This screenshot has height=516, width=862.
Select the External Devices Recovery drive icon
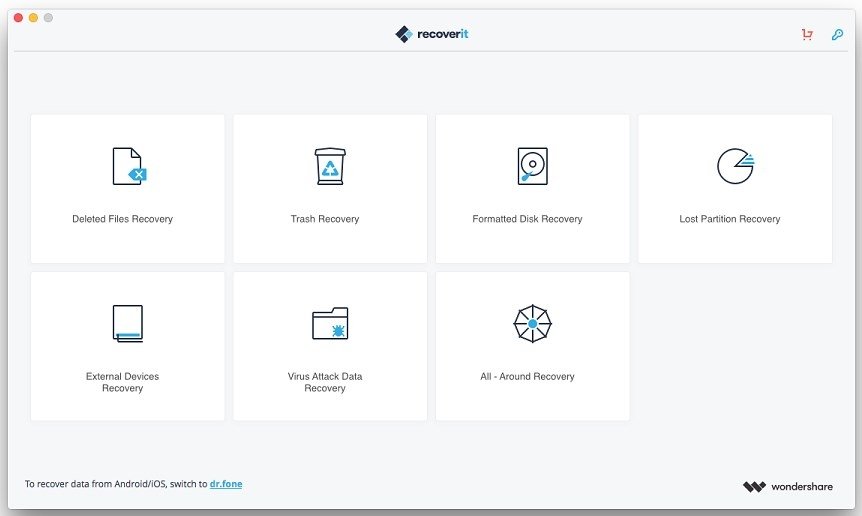[128, 324]
